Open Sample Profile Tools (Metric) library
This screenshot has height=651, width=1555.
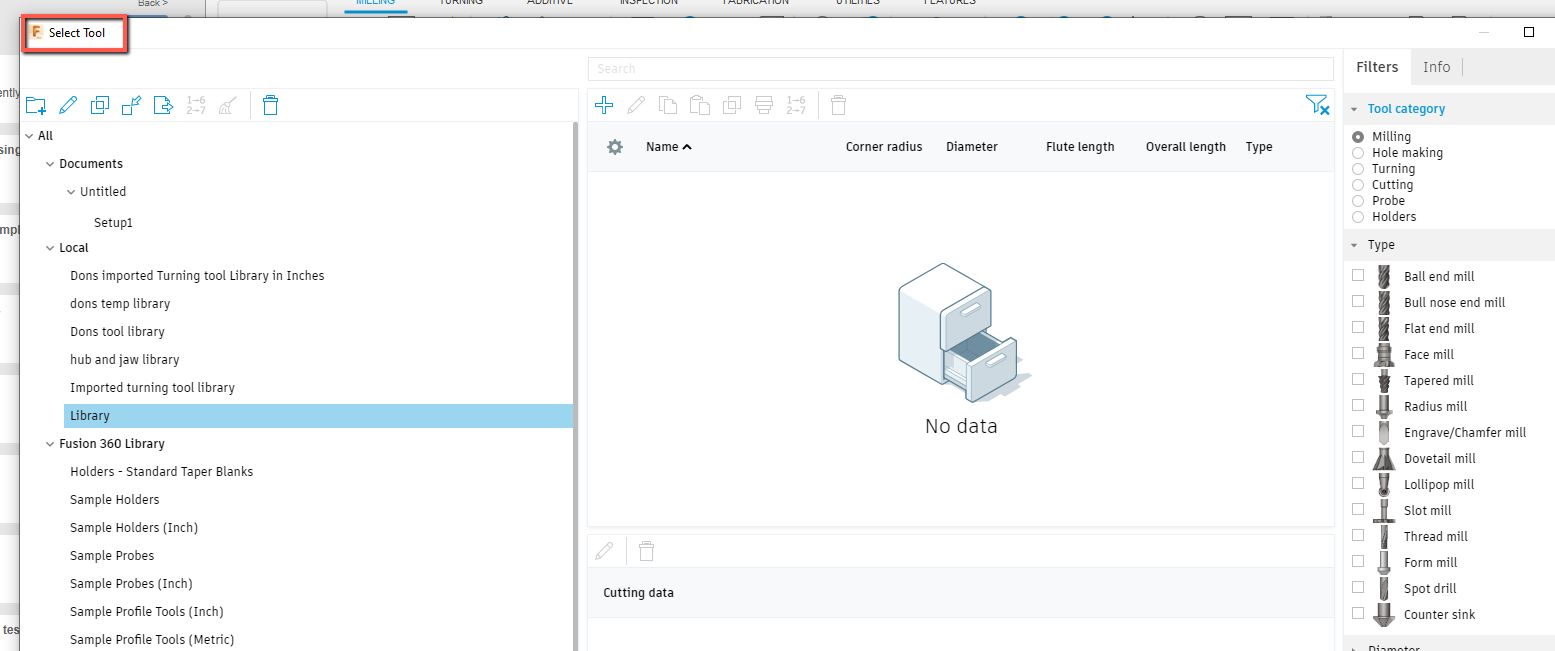coord(152,640)
